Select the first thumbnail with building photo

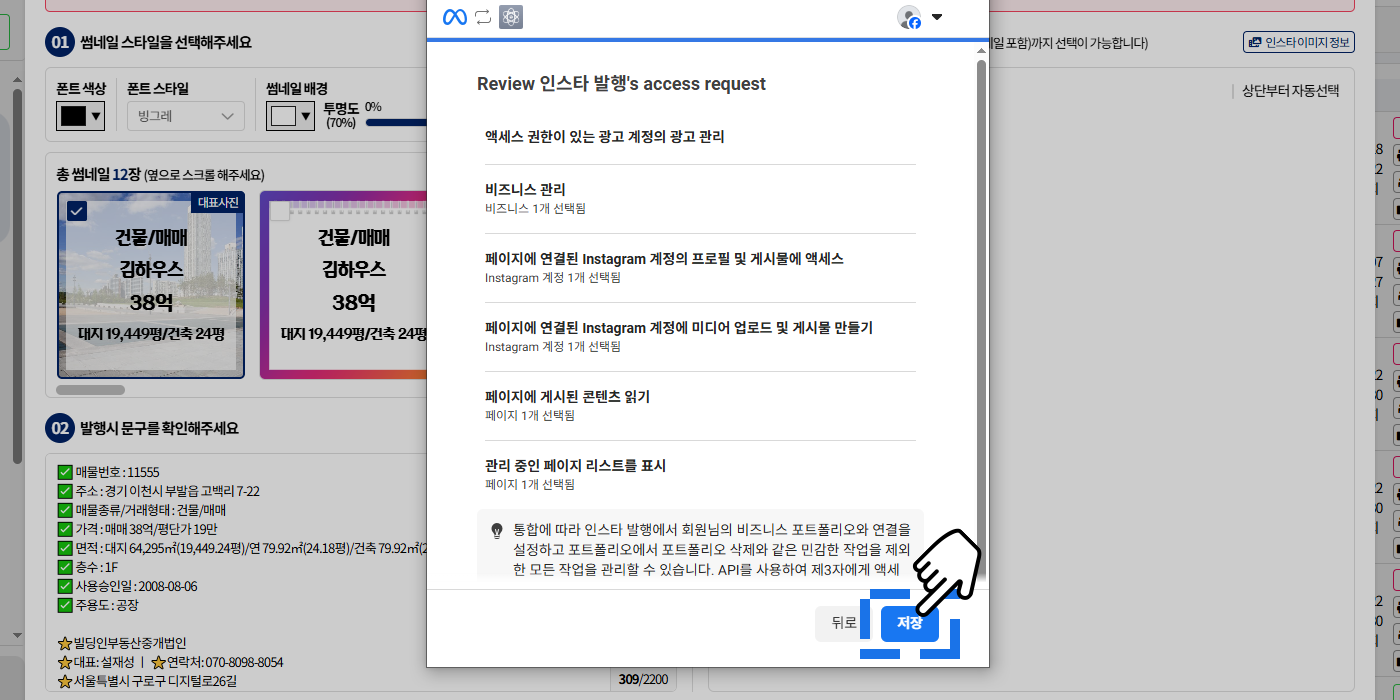click(151, 284)
